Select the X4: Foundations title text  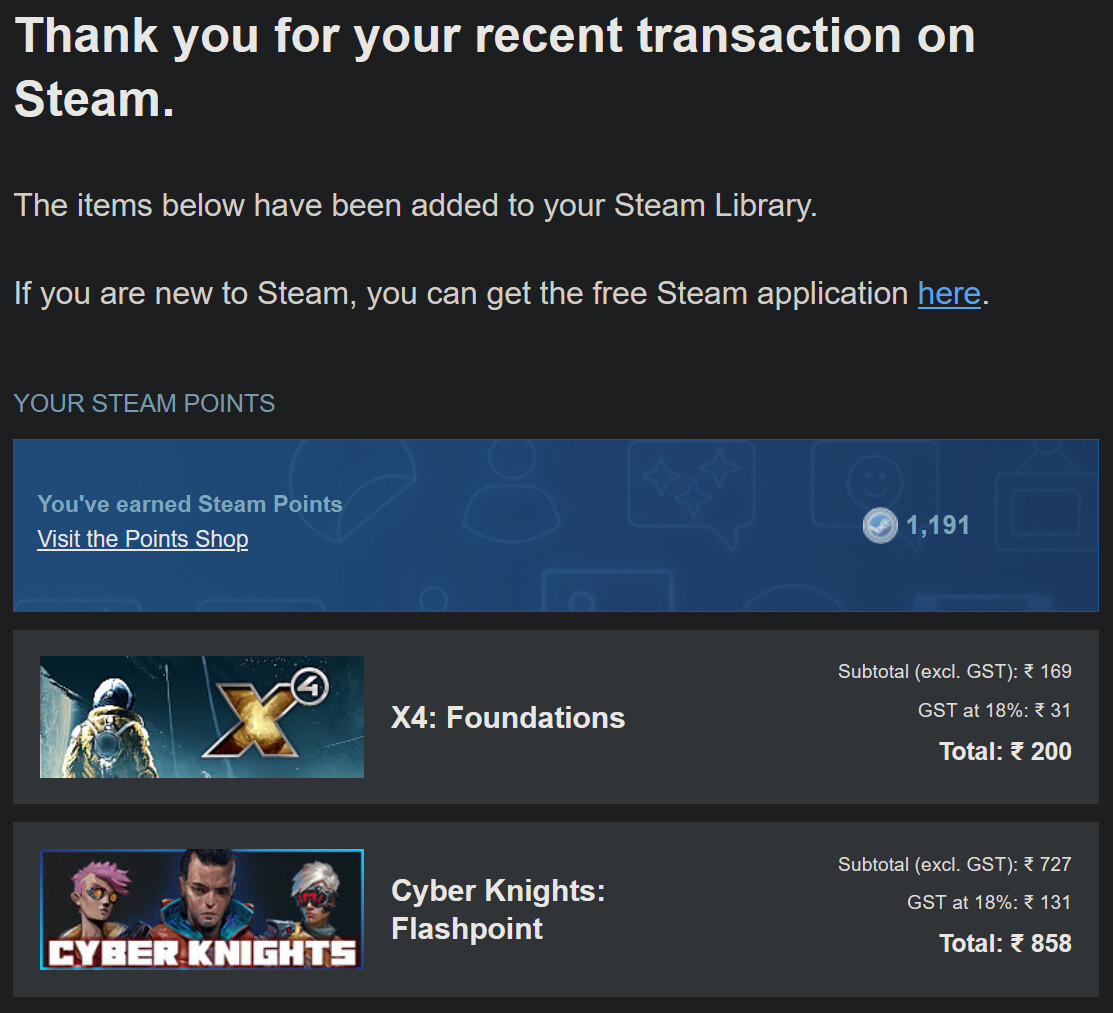coord(508,718)
